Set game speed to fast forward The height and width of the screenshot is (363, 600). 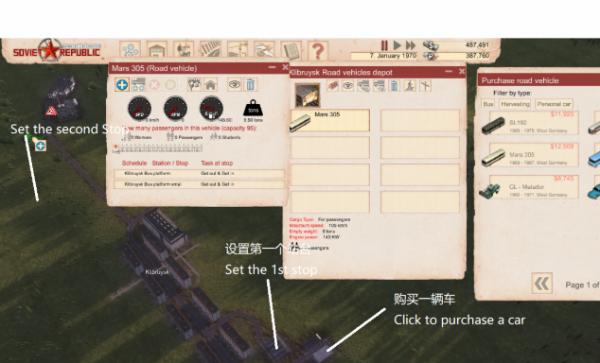[411, 46]
